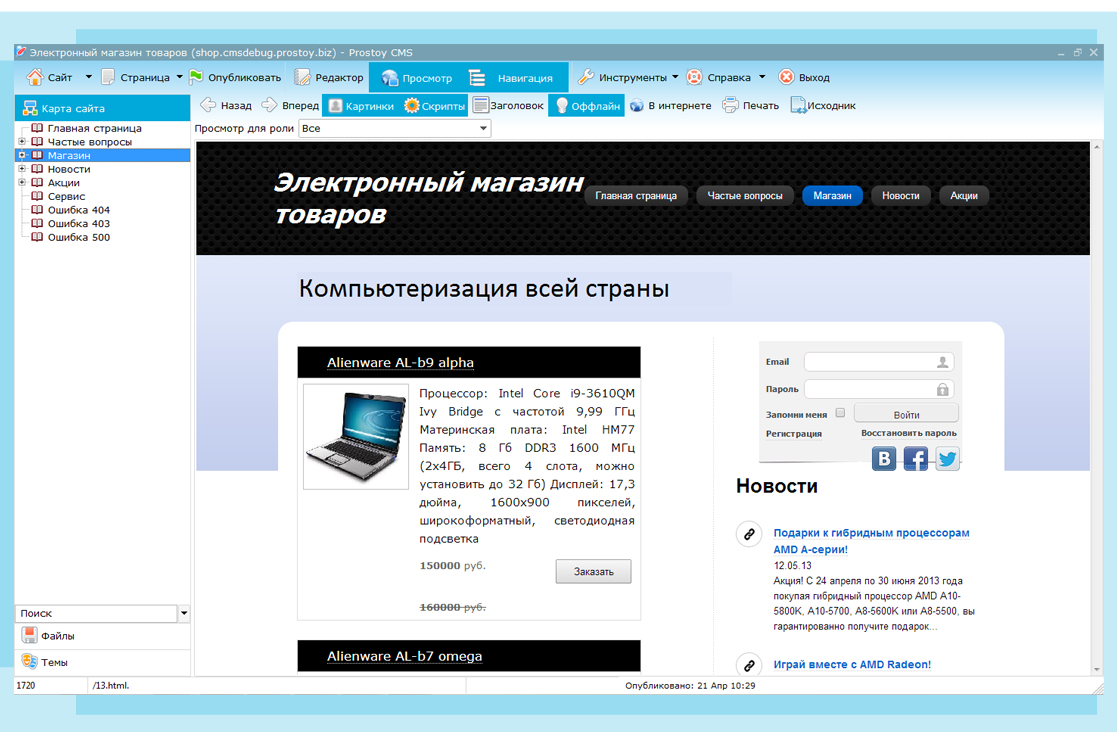Click the Страница page icon

(108, 77)
